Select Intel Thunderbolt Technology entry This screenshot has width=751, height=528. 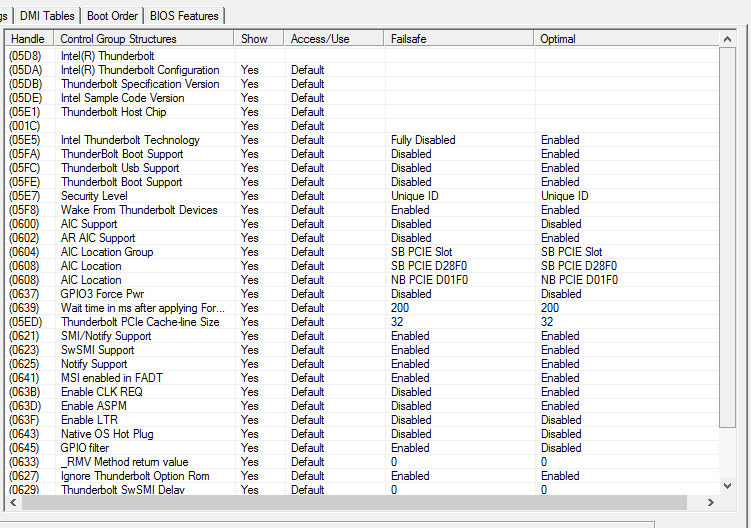[x=130, y=140]
